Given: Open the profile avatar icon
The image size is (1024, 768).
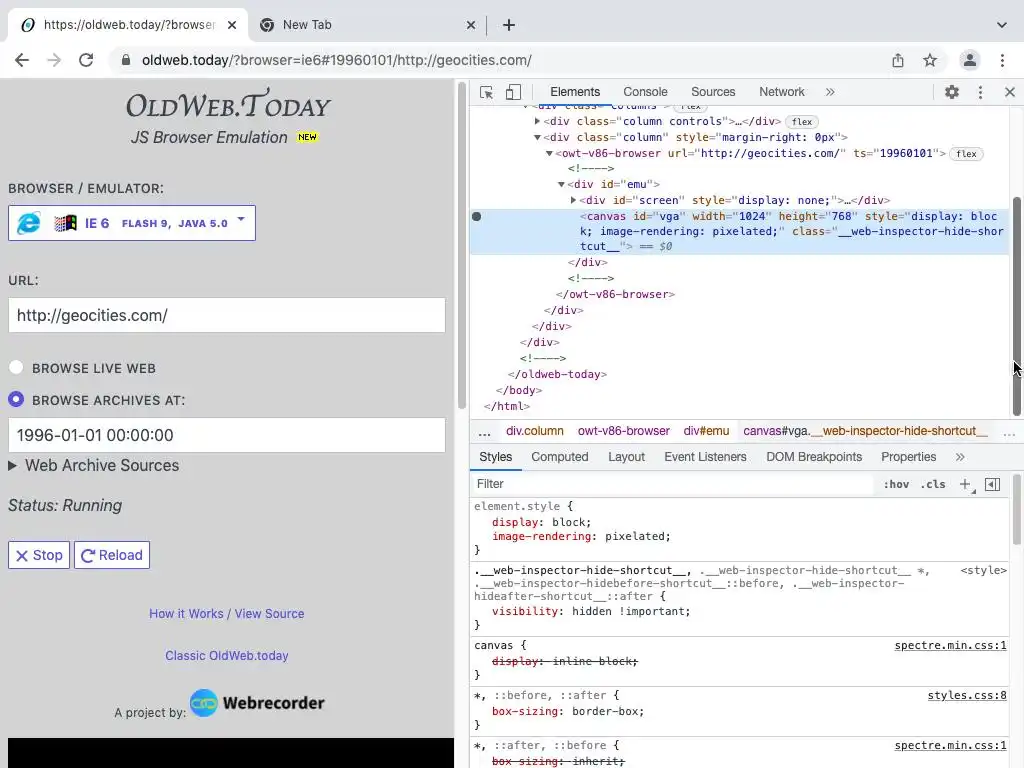Looking at the screenshot, I should (970, 60).
